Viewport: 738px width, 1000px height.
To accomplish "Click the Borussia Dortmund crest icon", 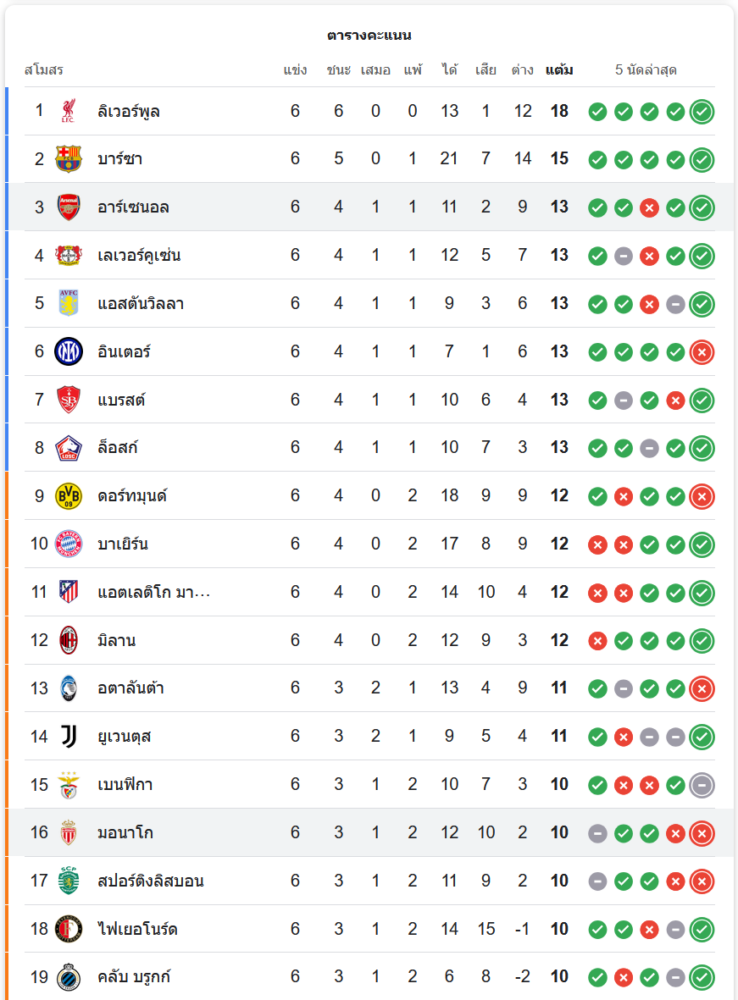I will (68, 496).
